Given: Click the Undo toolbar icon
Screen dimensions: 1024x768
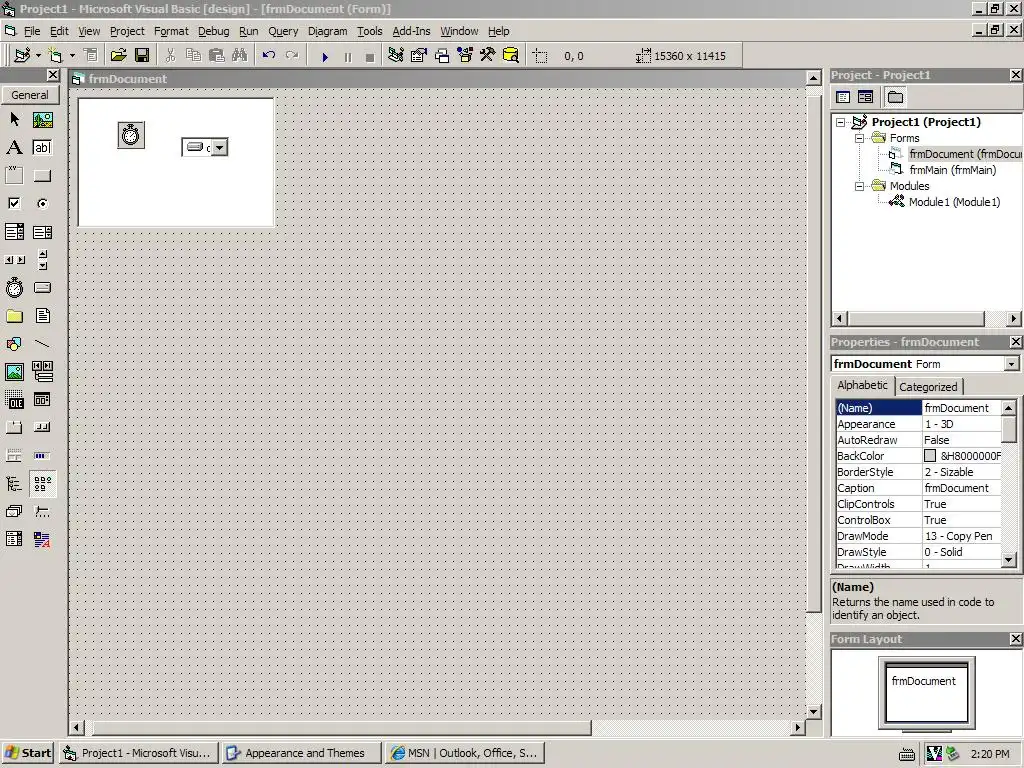Looking at the screenshot, I should coord(268,56).
